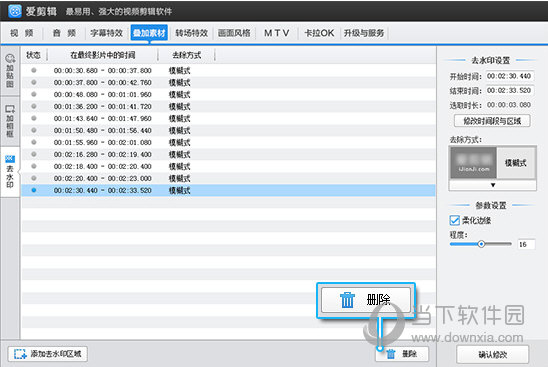Open the 升级与服务 tab
This screenshot has width=548, height=367.
pos(364,33)
